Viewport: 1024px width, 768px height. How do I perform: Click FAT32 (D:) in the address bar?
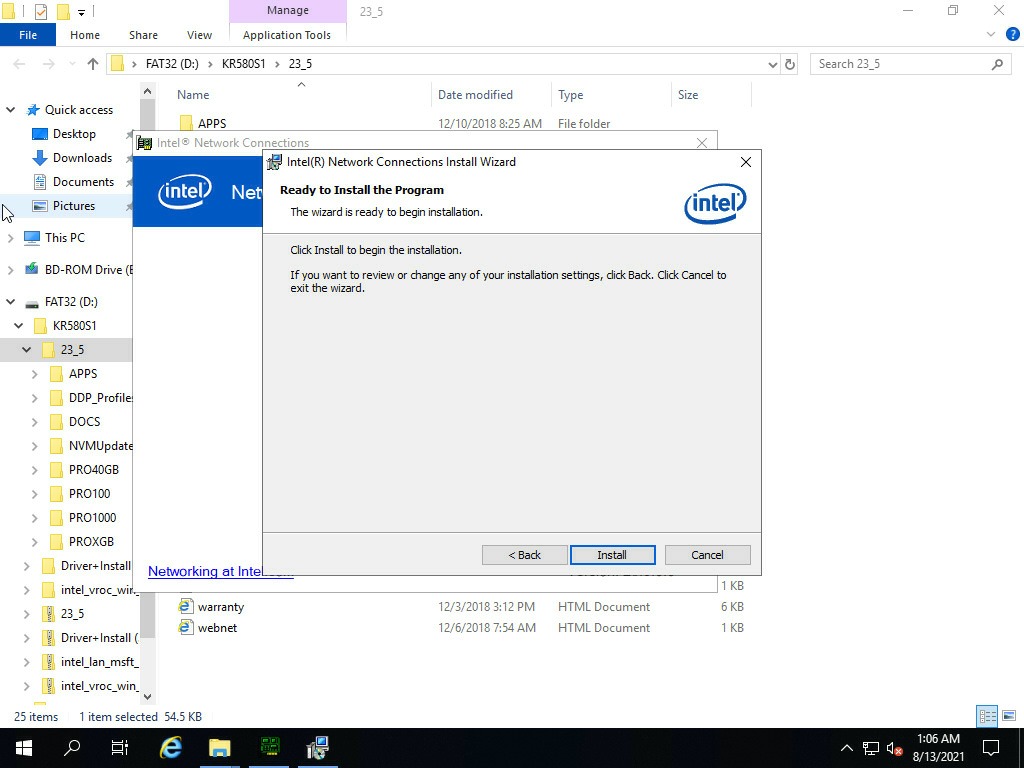tap(172, 64)
